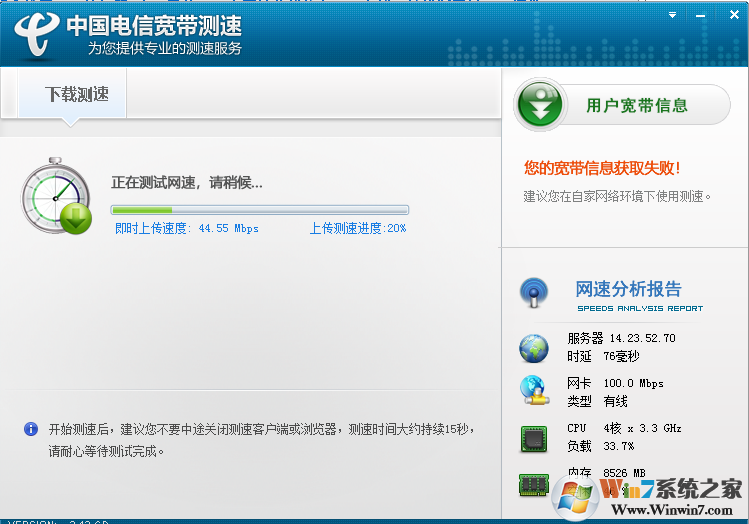The height and width of the screenshot is (524, 749).
Task: Select server IP 14.23.52.70 text
Action: pyautogui.click(x=642, y=338)
